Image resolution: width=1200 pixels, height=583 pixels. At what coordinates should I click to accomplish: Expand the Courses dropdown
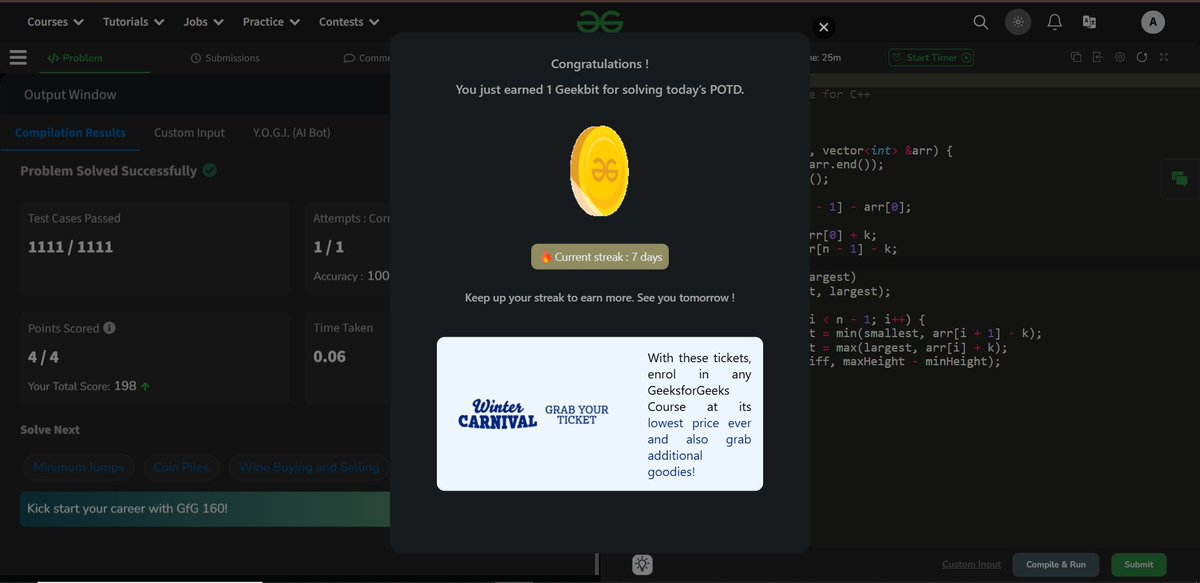tap(55, 22)
